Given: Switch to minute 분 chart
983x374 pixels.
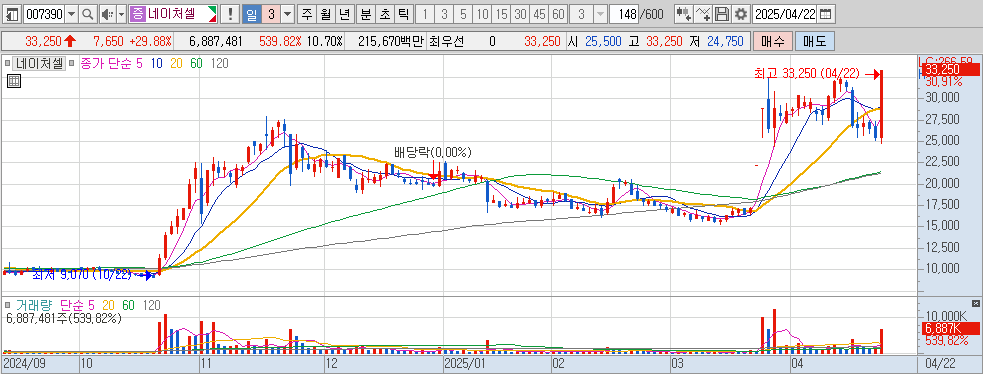Looking at the screenshot, I should pos(365,14).
